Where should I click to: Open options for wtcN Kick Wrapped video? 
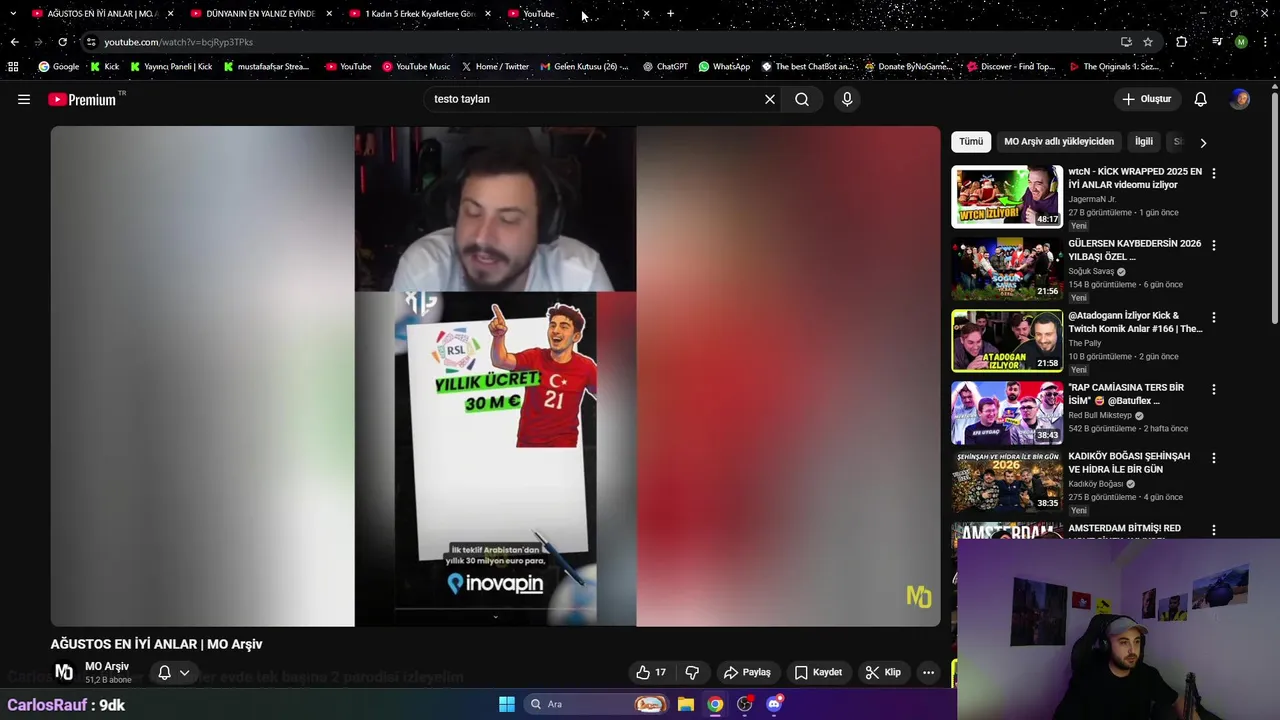pos(1214,173)
